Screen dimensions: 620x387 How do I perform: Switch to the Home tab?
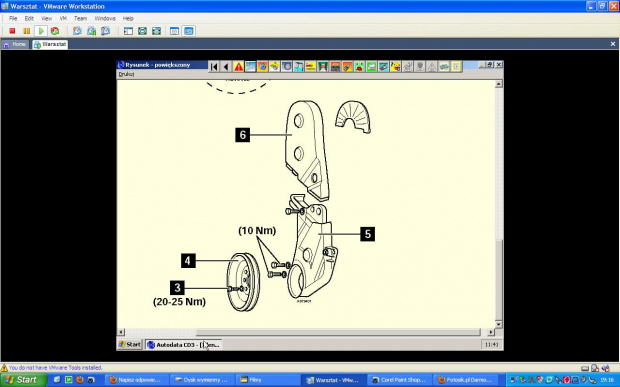[16, 44]
